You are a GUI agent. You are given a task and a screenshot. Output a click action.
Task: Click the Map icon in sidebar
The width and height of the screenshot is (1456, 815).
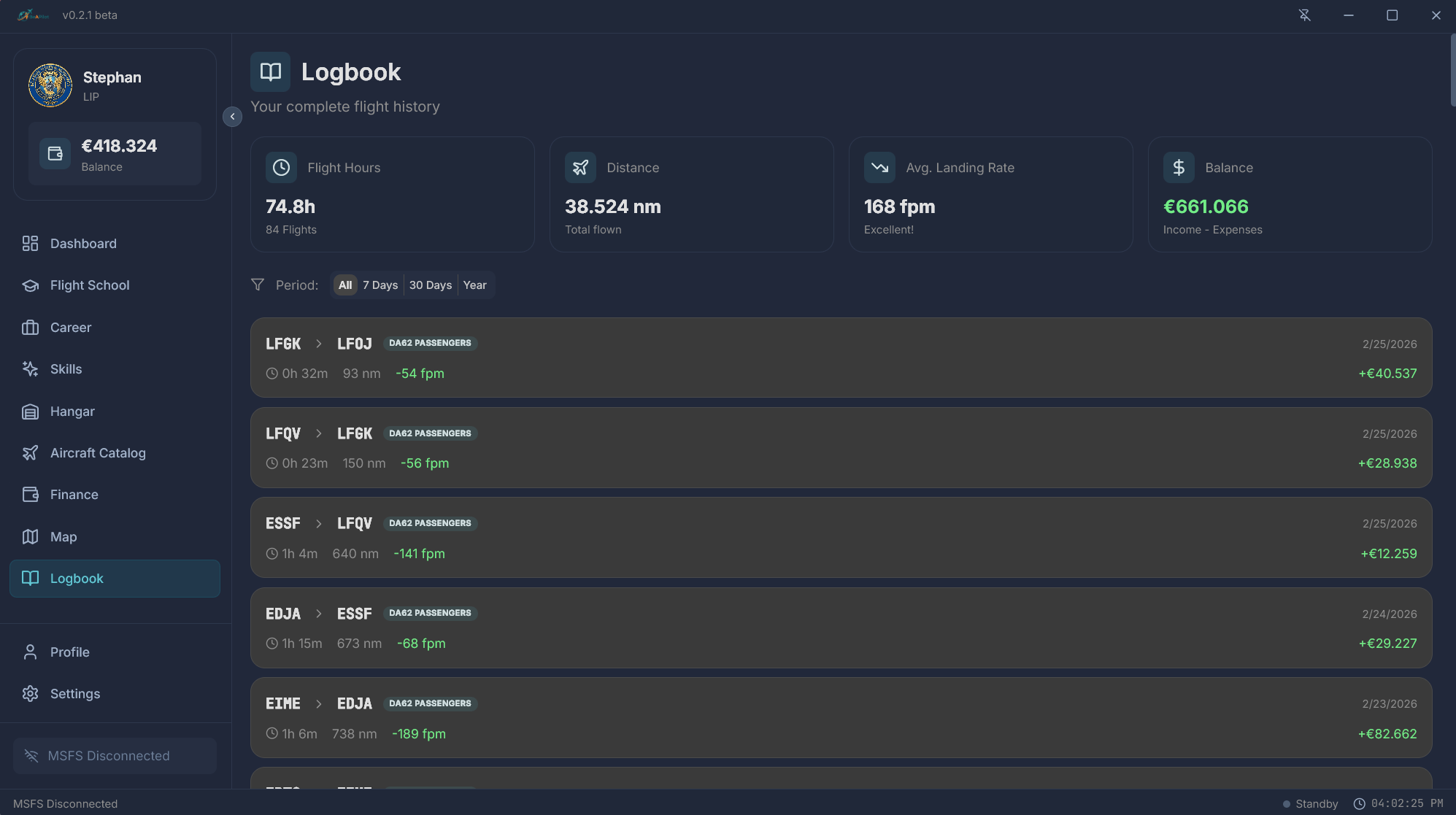pos(30,537)
